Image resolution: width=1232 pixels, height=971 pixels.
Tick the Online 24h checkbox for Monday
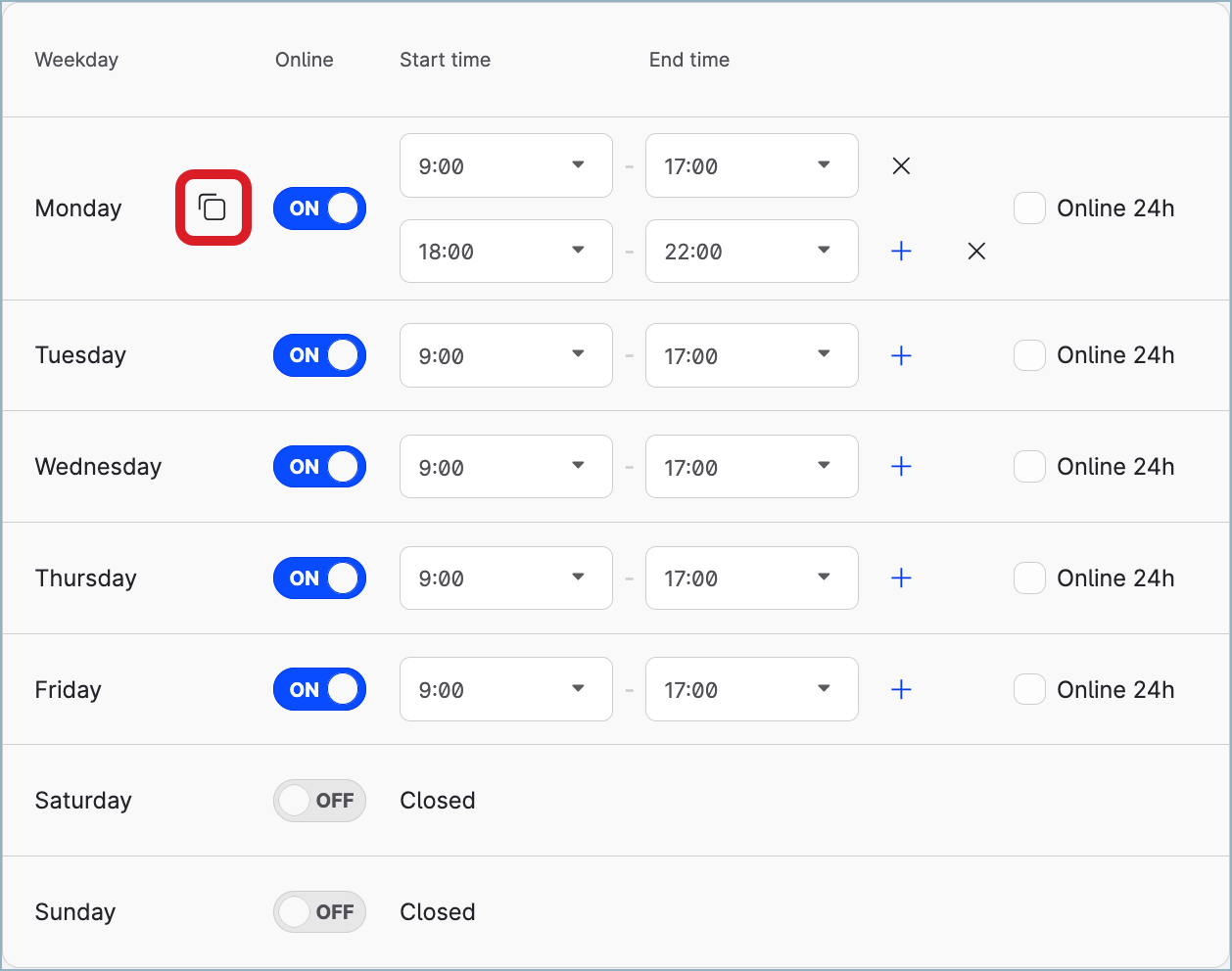coord(1029,208)
